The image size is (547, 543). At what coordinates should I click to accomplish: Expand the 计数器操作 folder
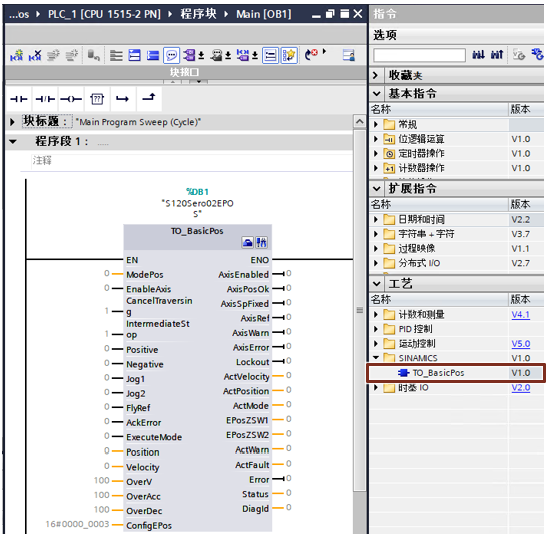[x=376, y=168]
